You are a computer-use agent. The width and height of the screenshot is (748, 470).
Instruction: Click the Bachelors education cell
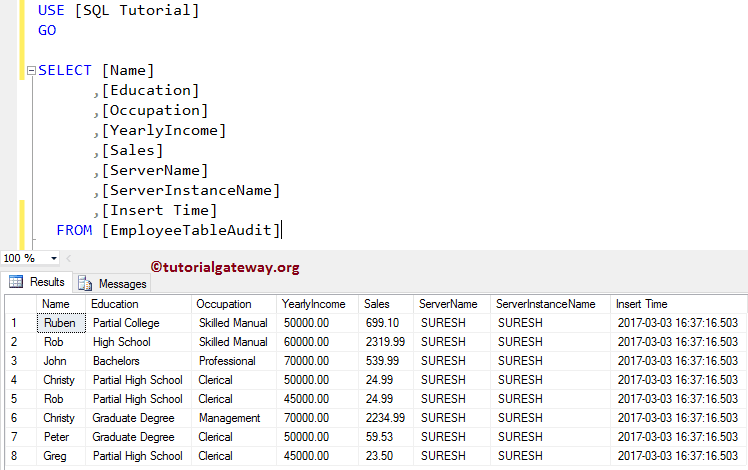[116, 361]
